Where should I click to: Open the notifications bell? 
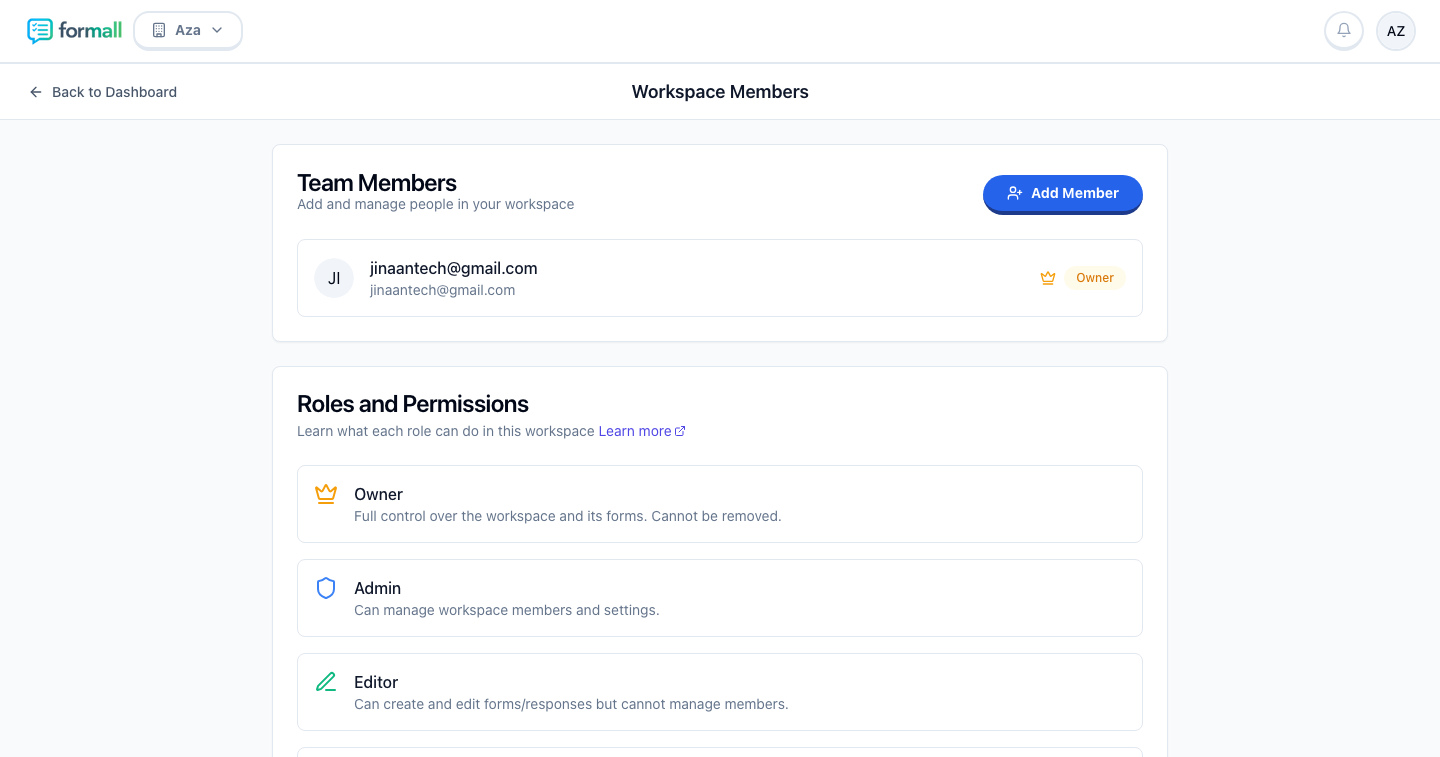[x=1344, y=31]
